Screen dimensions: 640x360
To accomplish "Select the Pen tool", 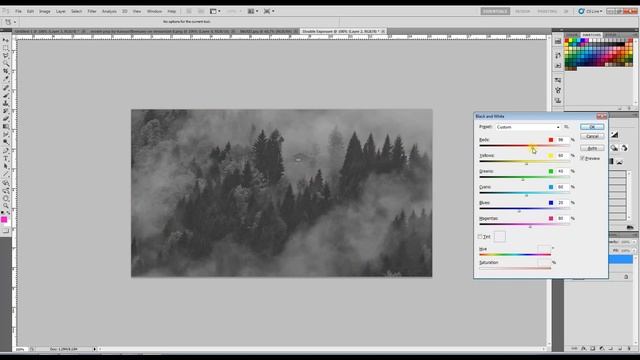I will tap(6, 151).
